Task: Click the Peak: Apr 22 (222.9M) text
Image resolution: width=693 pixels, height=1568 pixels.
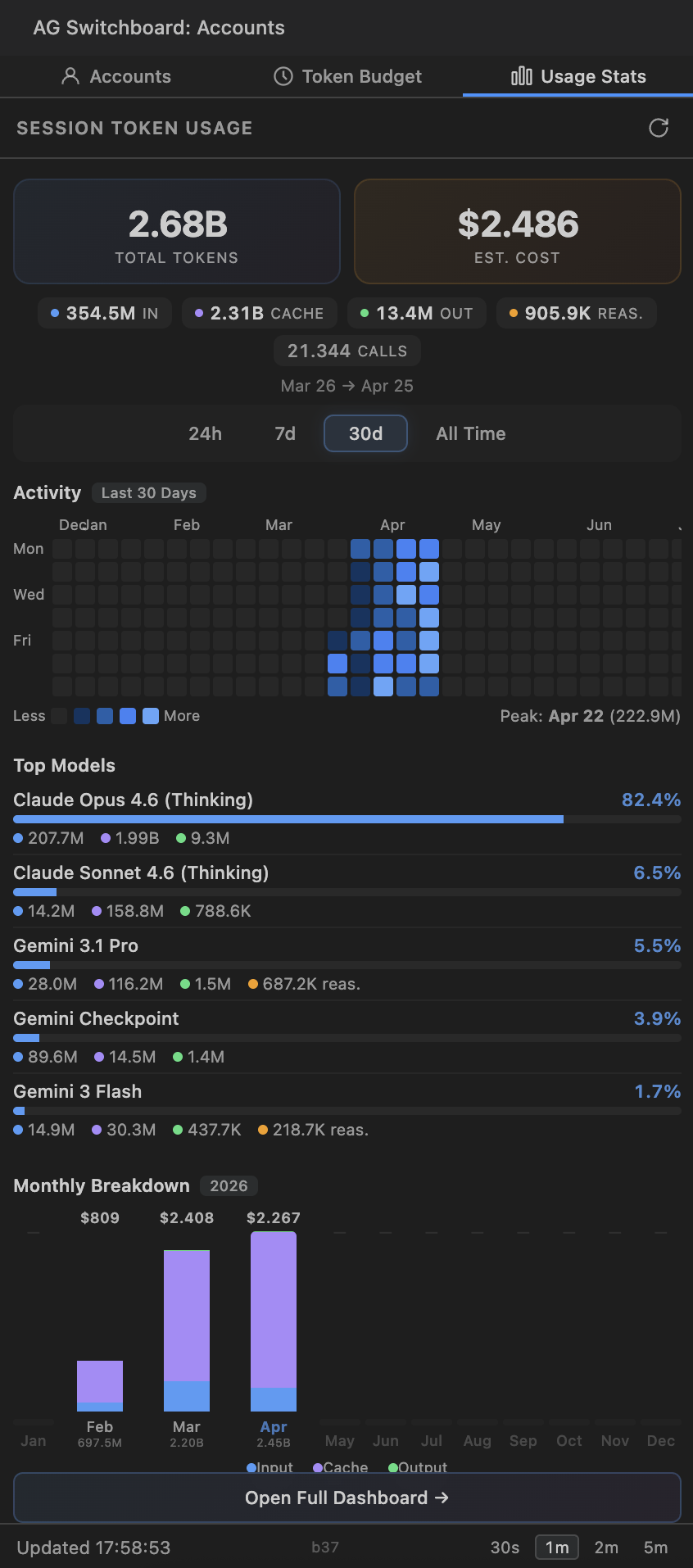Action: point(591,716)
